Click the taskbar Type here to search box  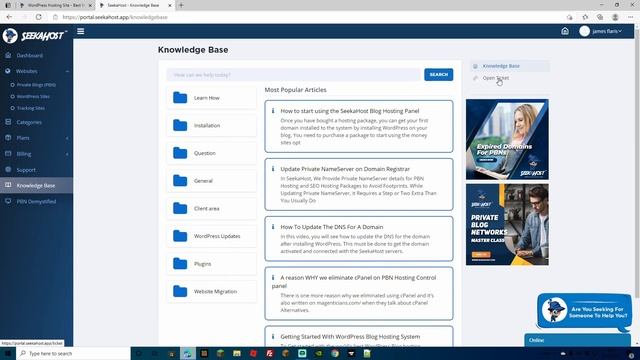pos(73,353)
